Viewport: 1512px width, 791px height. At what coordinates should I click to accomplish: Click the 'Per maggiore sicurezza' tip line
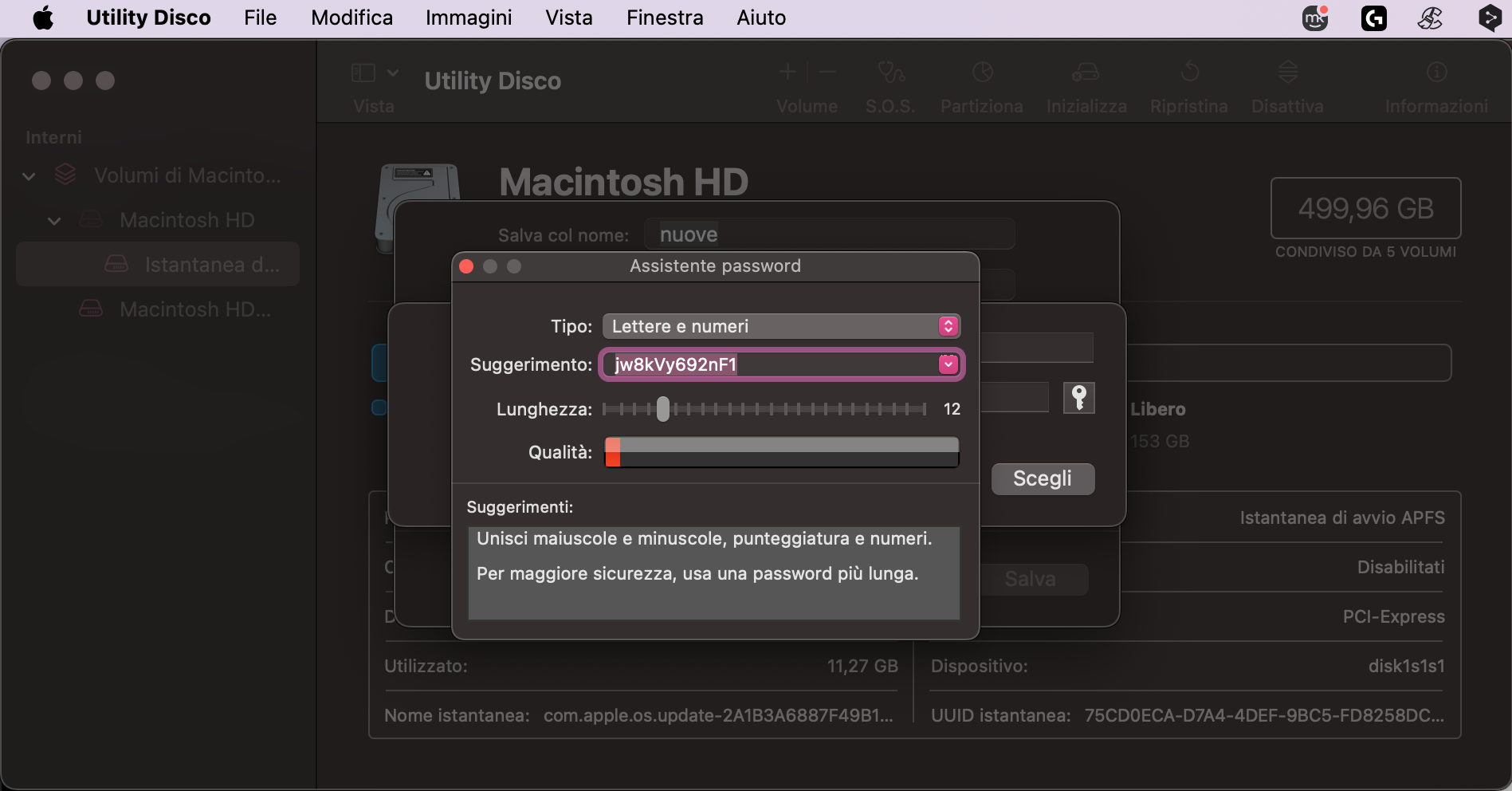[697, 573]
